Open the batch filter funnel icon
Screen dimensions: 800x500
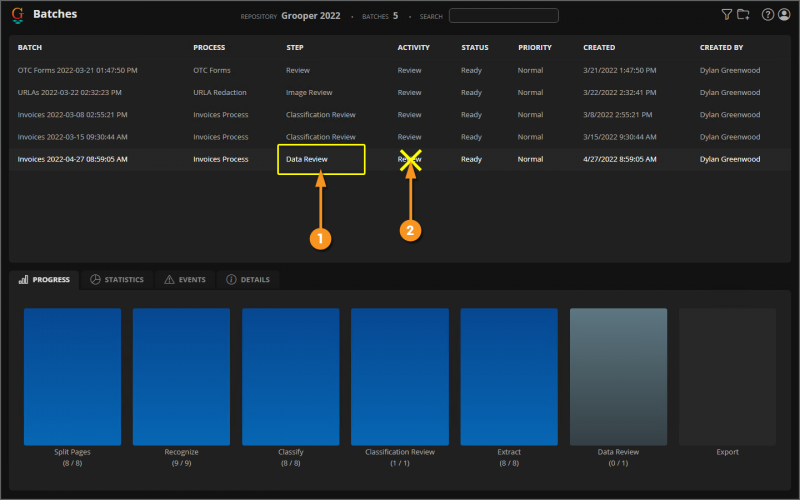tap(727, 15)
